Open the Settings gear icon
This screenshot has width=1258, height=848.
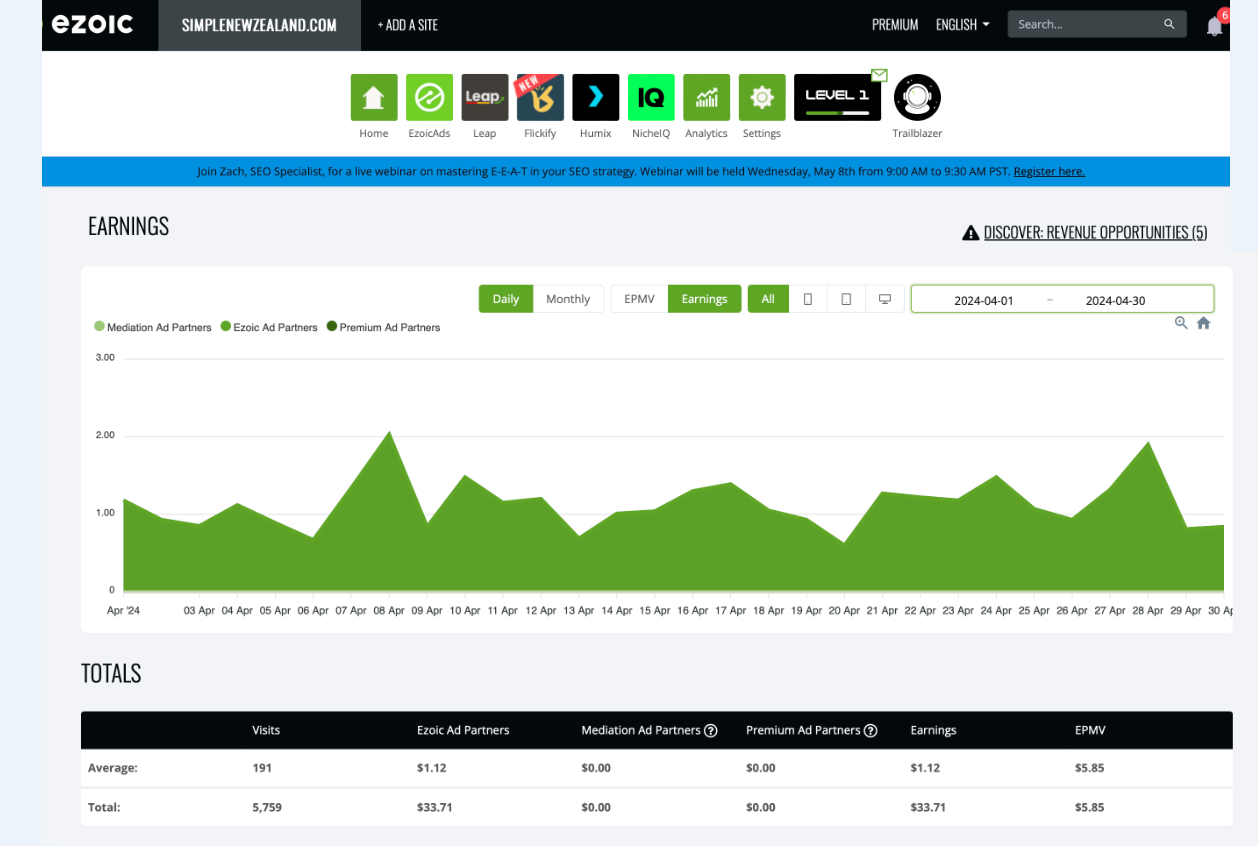tap(762, 97)
